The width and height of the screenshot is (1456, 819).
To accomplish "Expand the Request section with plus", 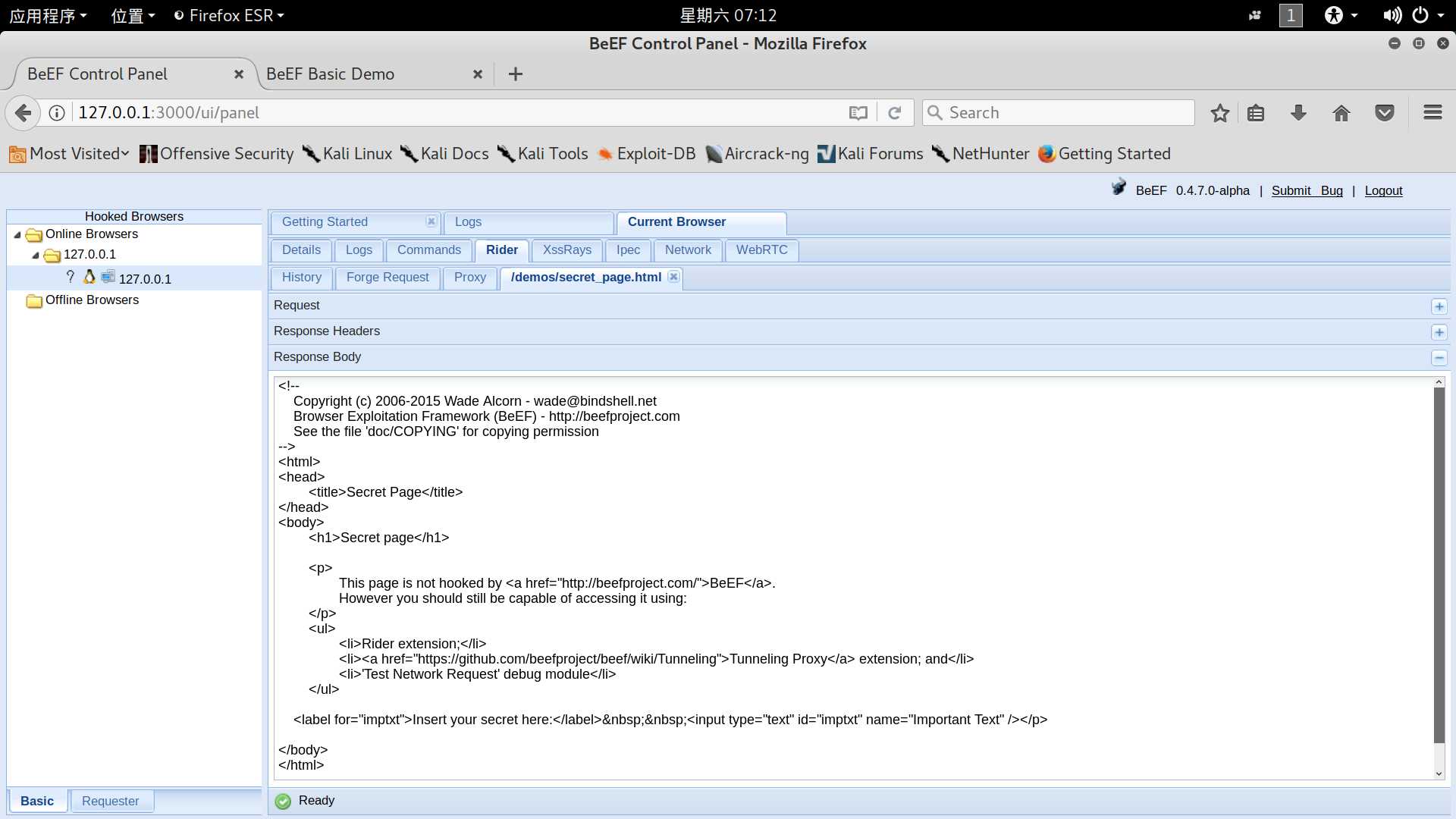I will click(1439, 306).
